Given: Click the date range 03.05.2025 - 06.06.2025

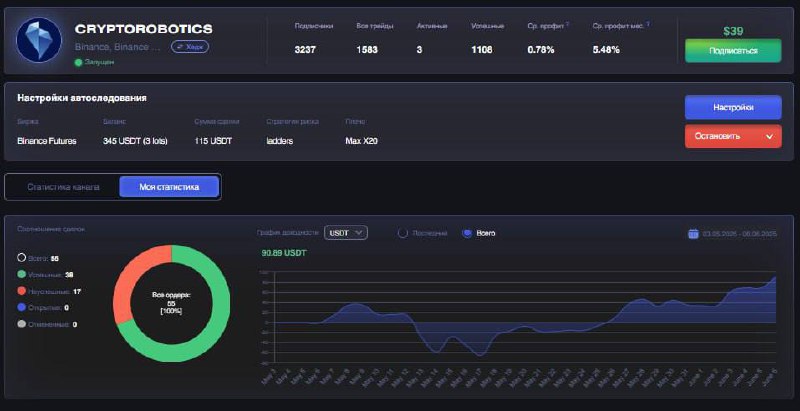Looking at the screenshot, I should click(739, 234).
